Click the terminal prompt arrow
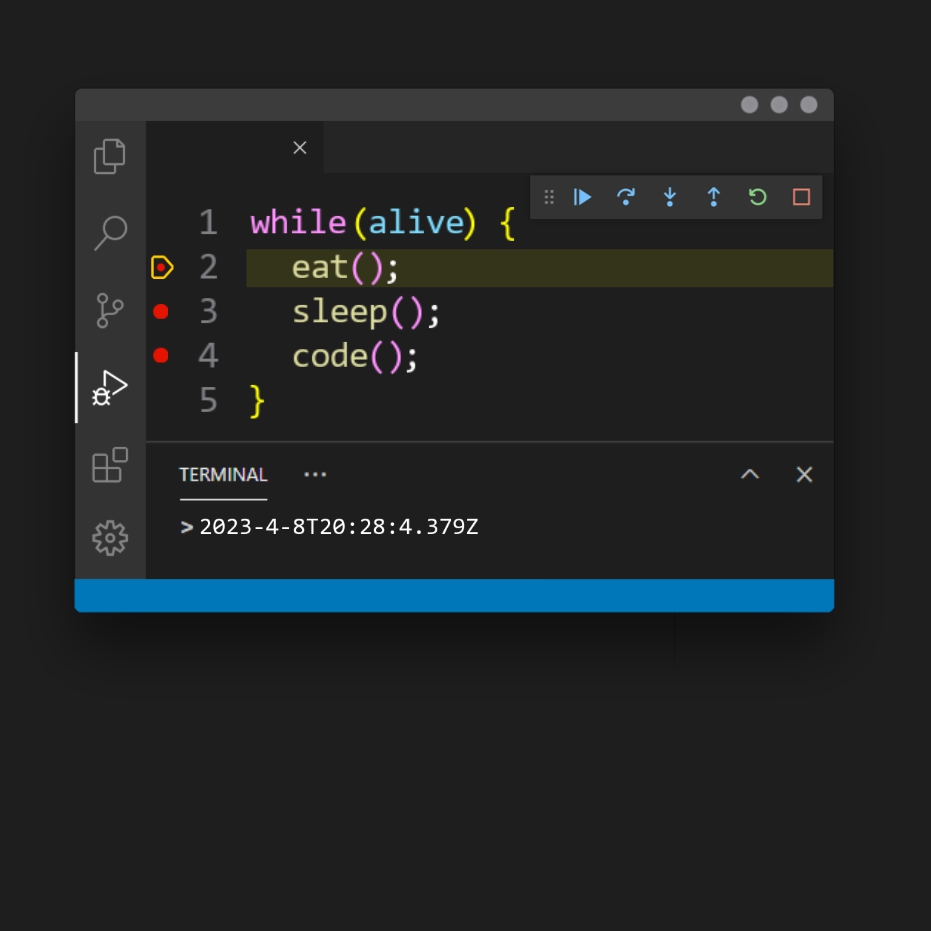 (x=186, y=527)
